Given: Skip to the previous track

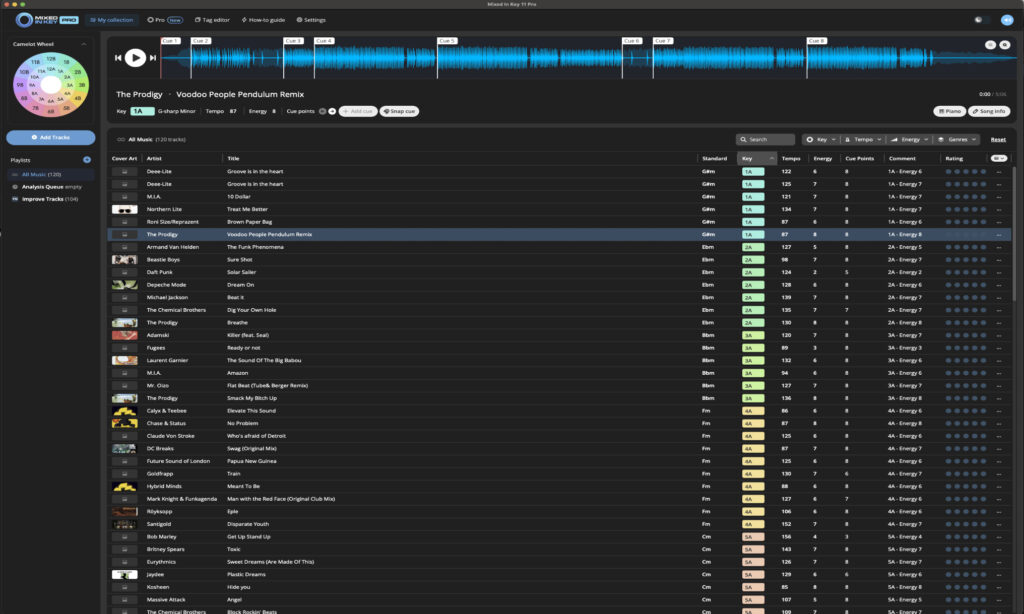Looking at the screenshot, I should [119, 56].
